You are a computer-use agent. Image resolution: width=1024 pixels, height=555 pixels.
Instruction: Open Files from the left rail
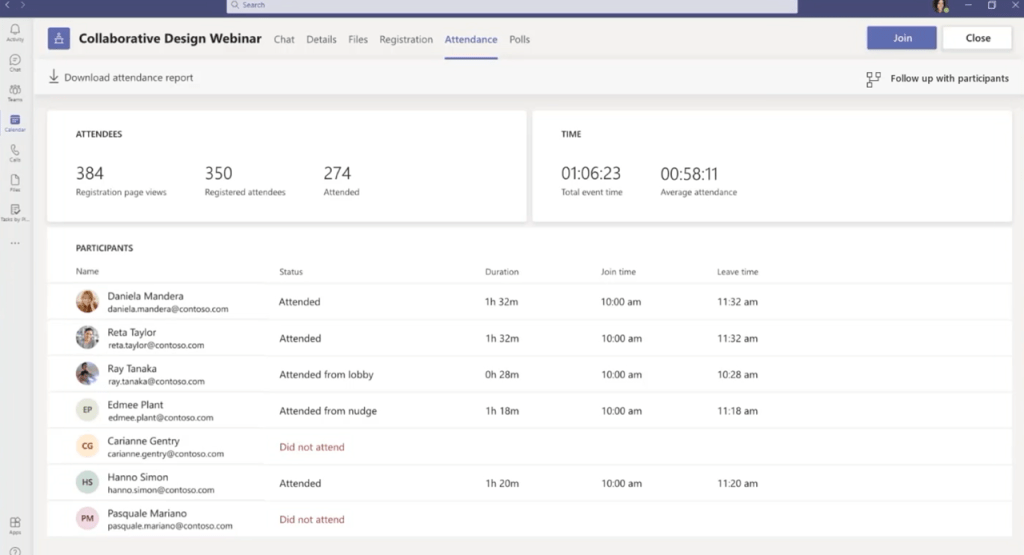tap(15, 181)
